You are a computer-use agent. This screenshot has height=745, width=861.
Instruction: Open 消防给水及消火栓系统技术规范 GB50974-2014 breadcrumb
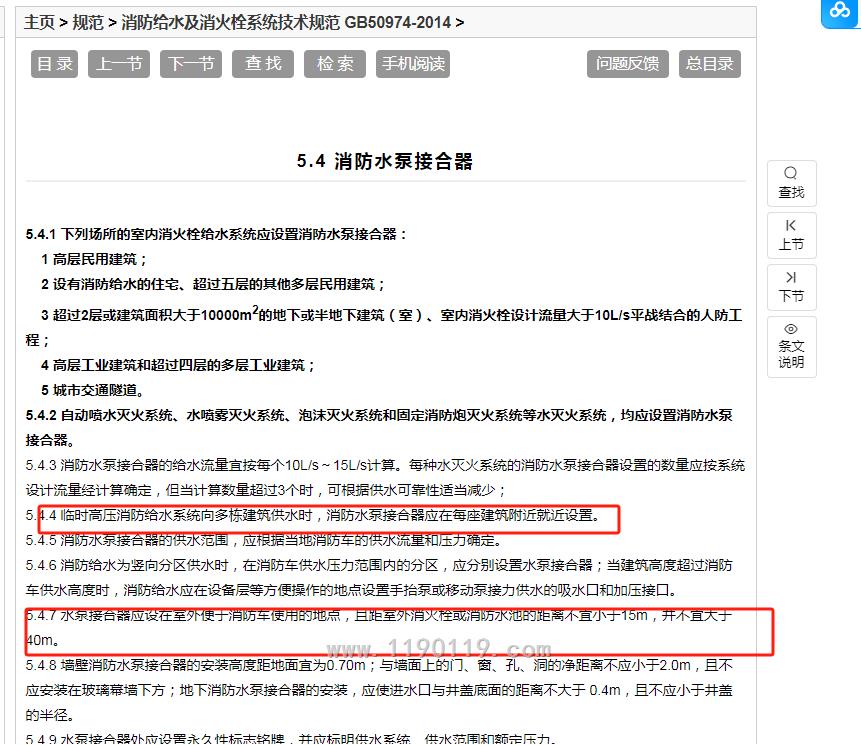286,23
